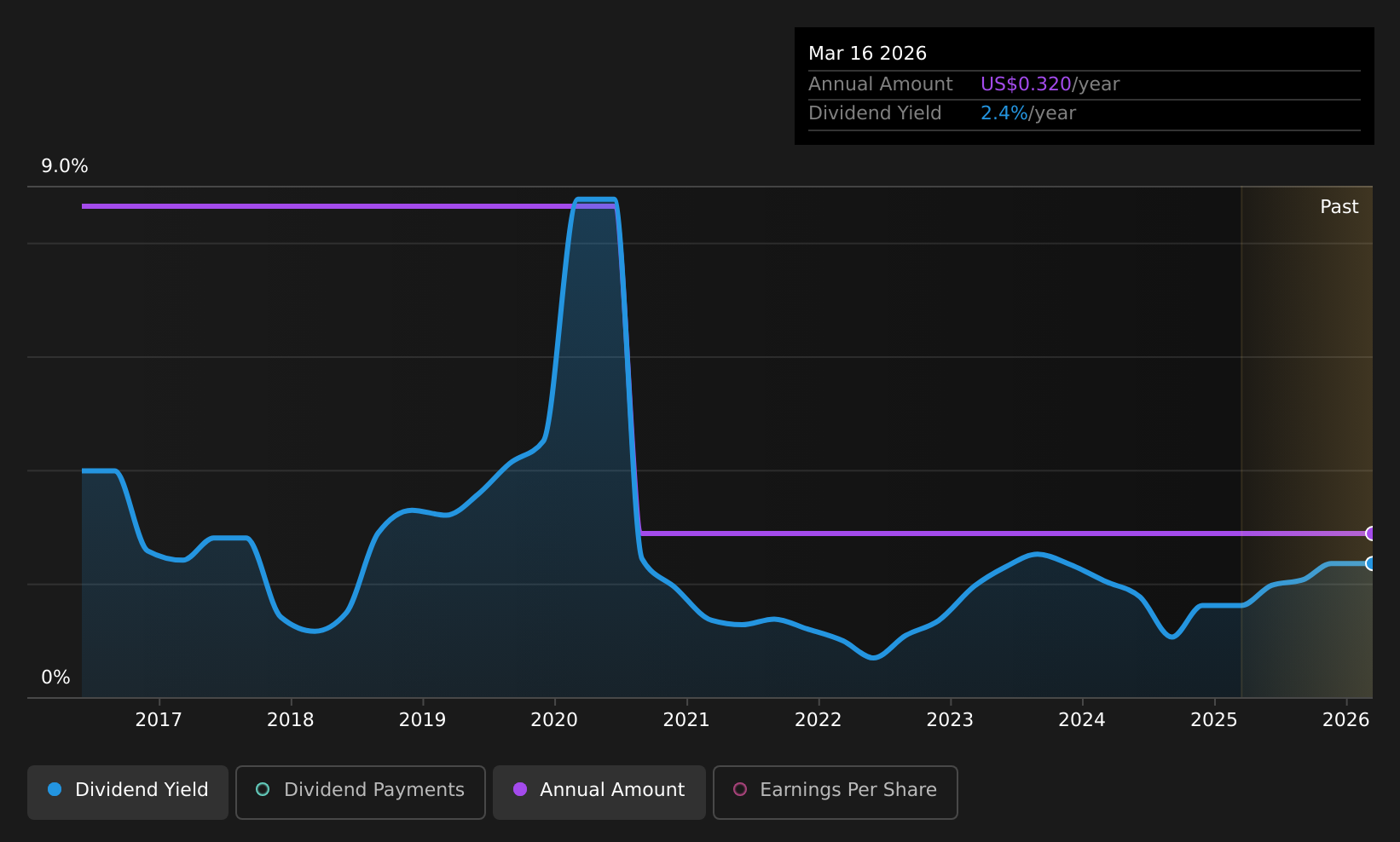The image size is (1400, 842).
Task: Click the 0% y-axis label
Action: (56, 678)
